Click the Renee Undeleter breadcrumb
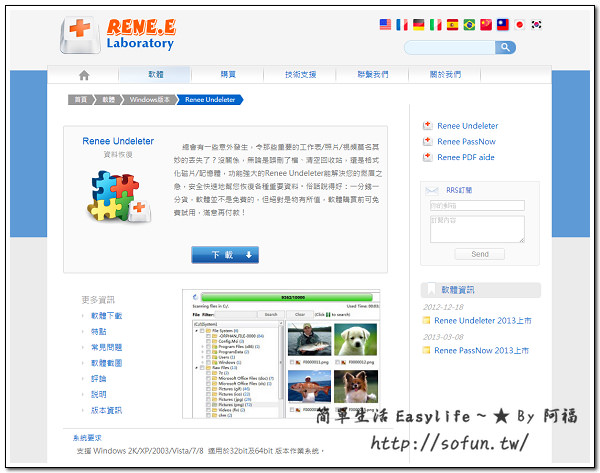 coord(210,99)
